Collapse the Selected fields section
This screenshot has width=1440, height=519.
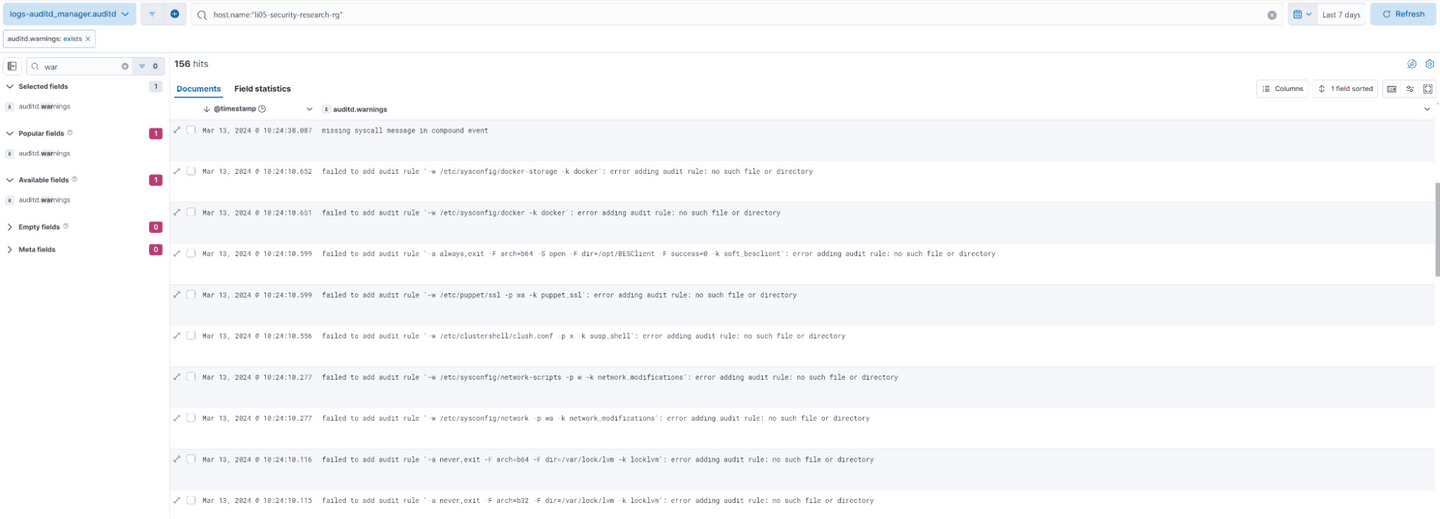10,87
